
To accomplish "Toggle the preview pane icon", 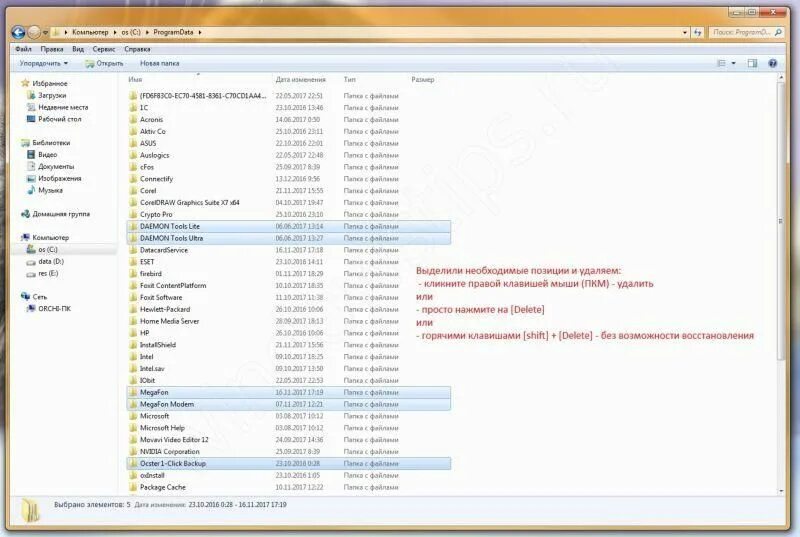I will tap(753, 63).
